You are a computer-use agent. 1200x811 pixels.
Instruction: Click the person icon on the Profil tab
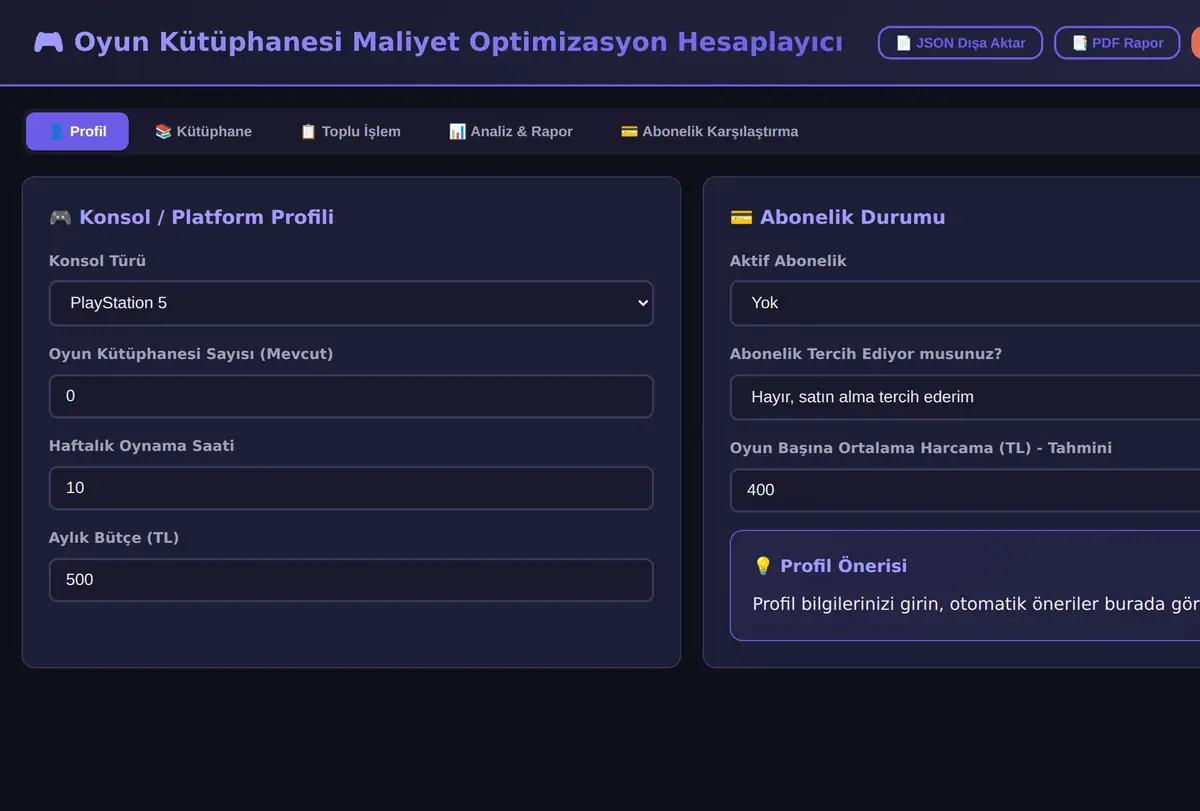click(x=56, y=131)
